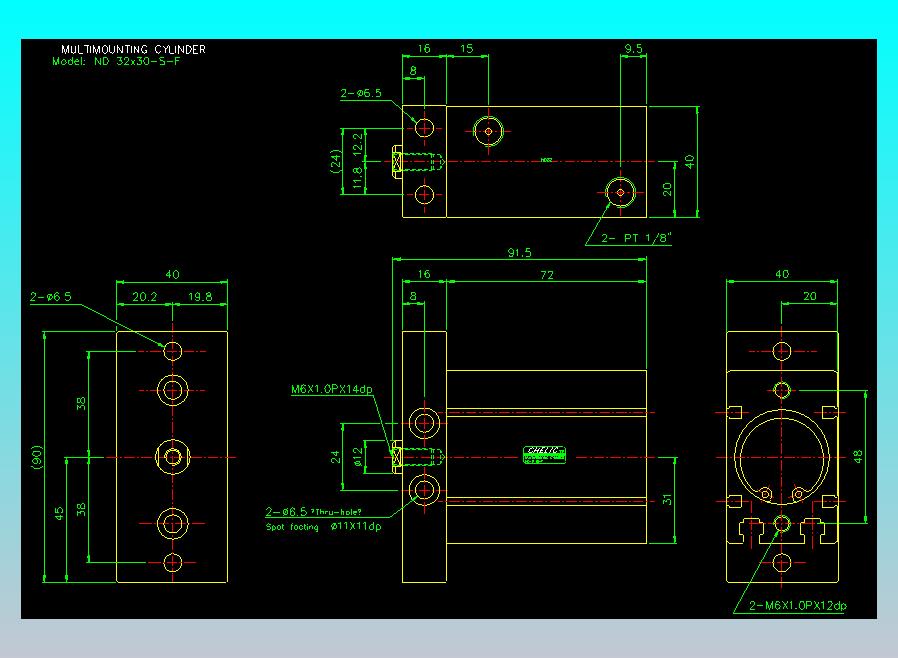Select the 20.2 dimension on flange view
The width and height of the screenshot is (898, 658).
144,297
